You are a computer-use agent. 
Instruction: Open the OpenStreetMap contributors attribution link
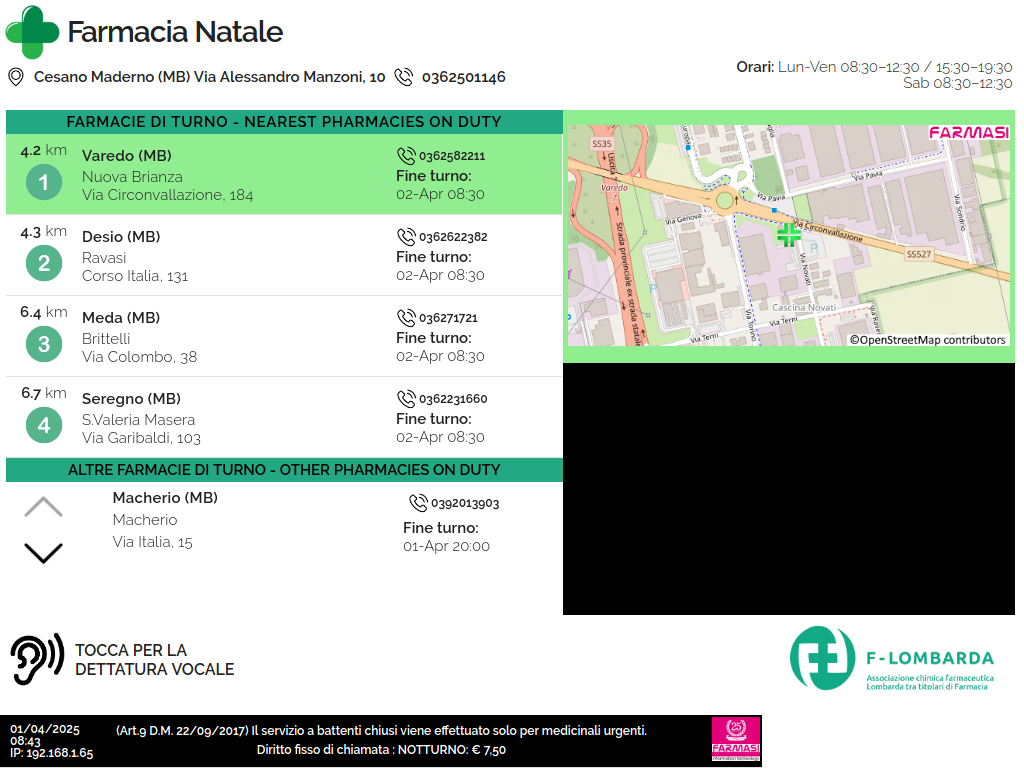pyautogui.click(x=928, y=340)
